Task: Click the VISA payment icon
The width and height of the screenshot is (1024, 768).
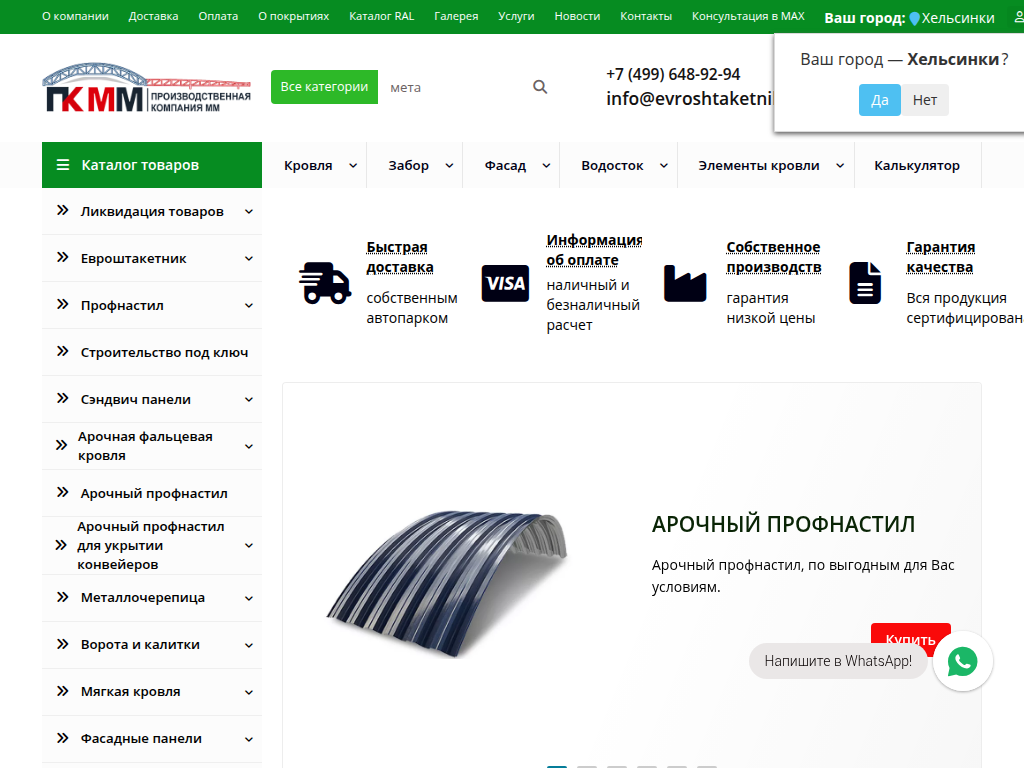Action: 505,283
